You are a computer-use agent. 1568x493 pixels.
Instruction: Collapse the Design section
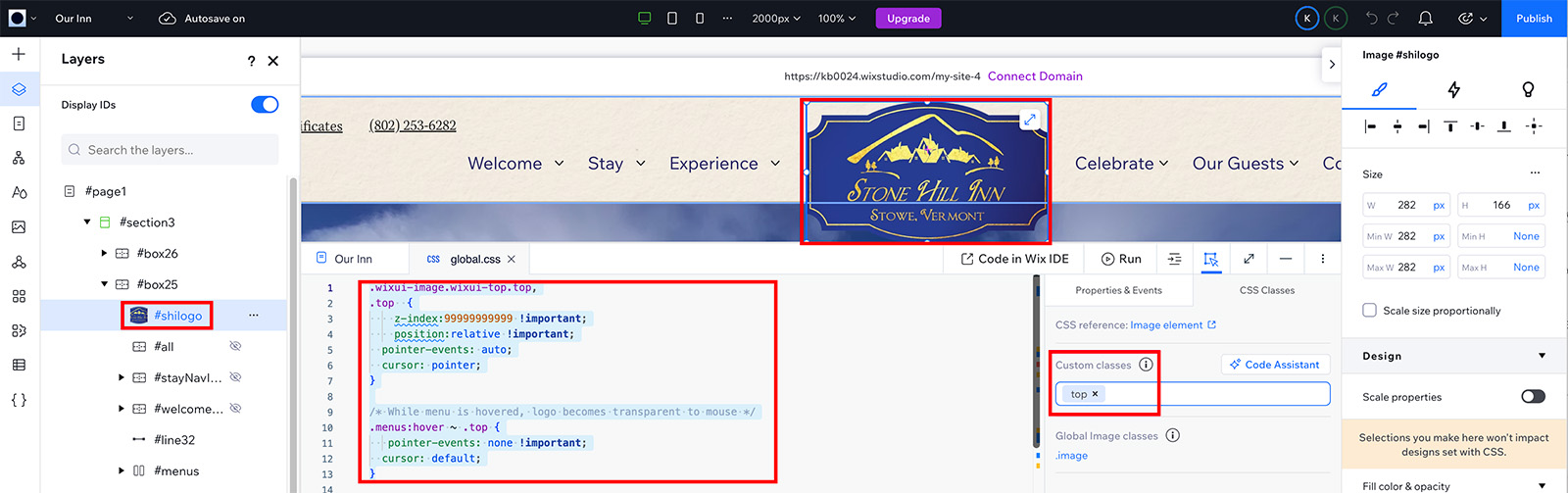coord(1542,356)
